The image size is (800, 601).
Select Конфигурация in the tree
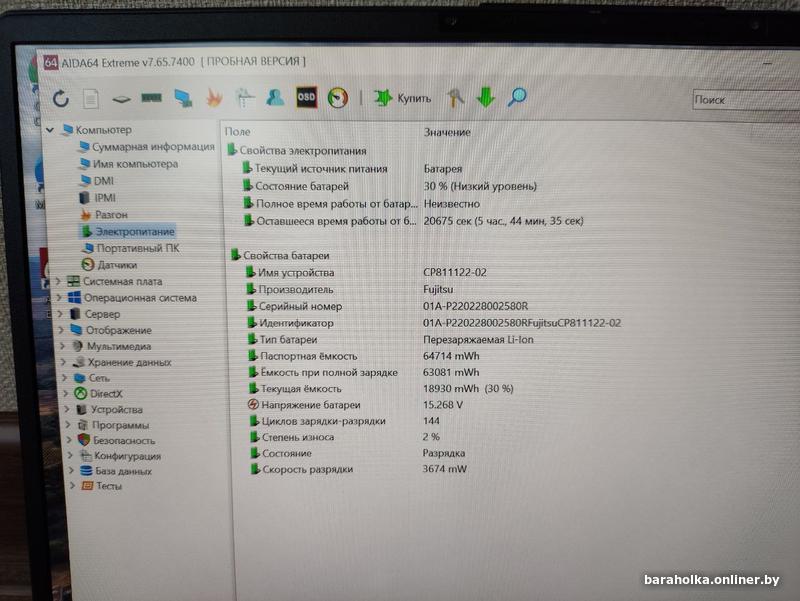tap(120, 456)
